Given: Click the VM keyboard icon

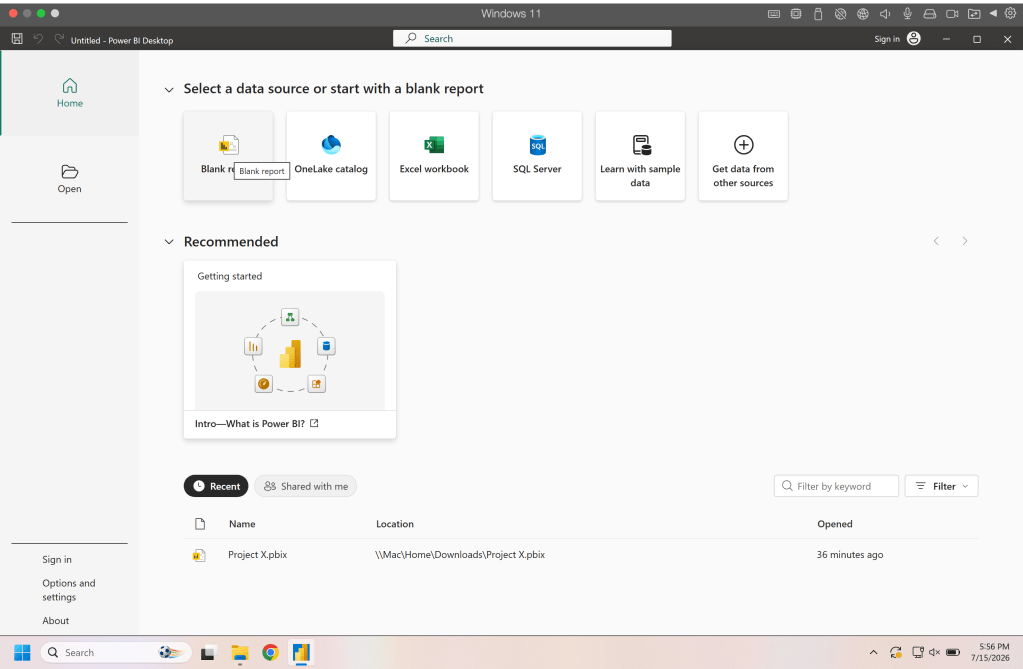Looking at the screenshot, I should [774, 14].
